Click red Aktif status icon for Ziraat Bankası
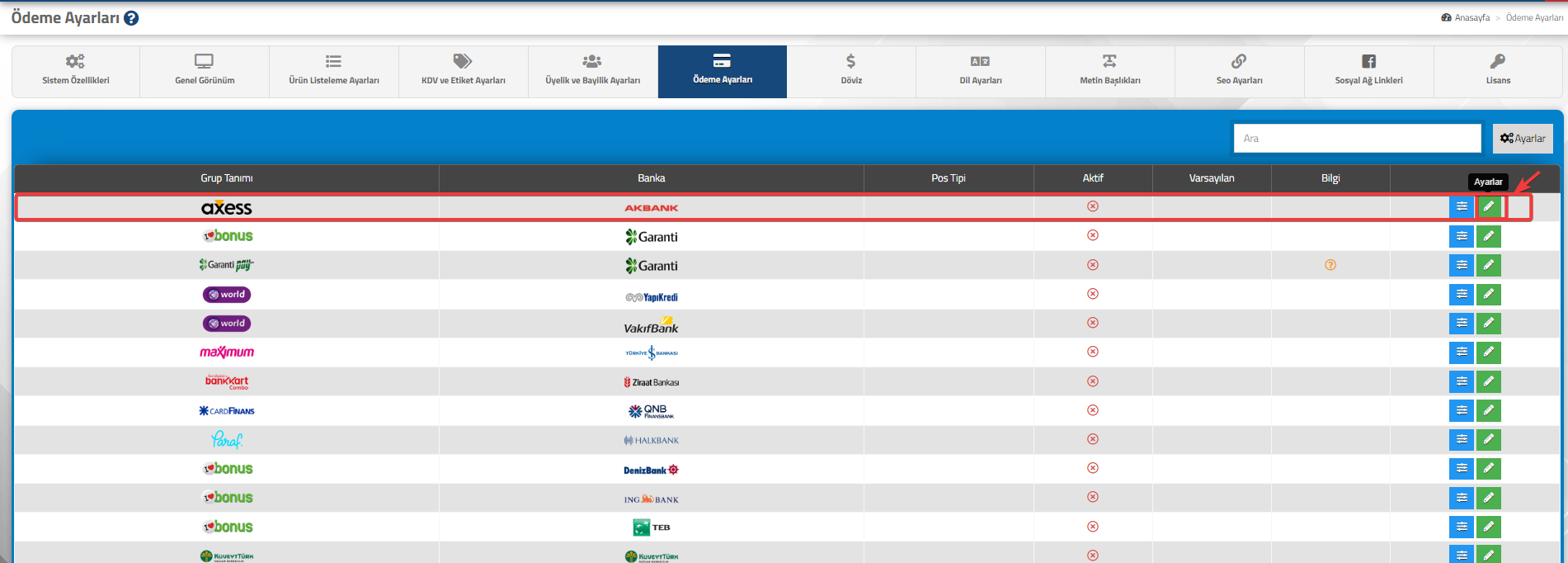 click(x=1093, y=381)
